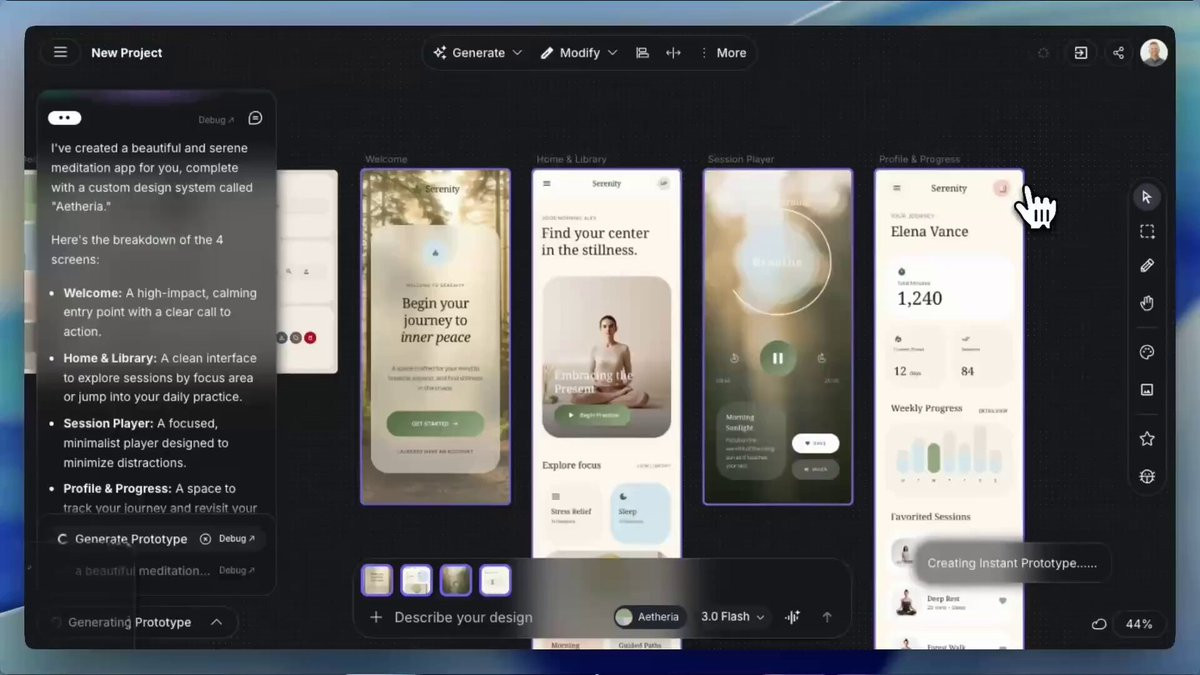Screen dimensions: 1200x675
Task: Open the image tool in right sidebar
Action: tap(1147, 390)
